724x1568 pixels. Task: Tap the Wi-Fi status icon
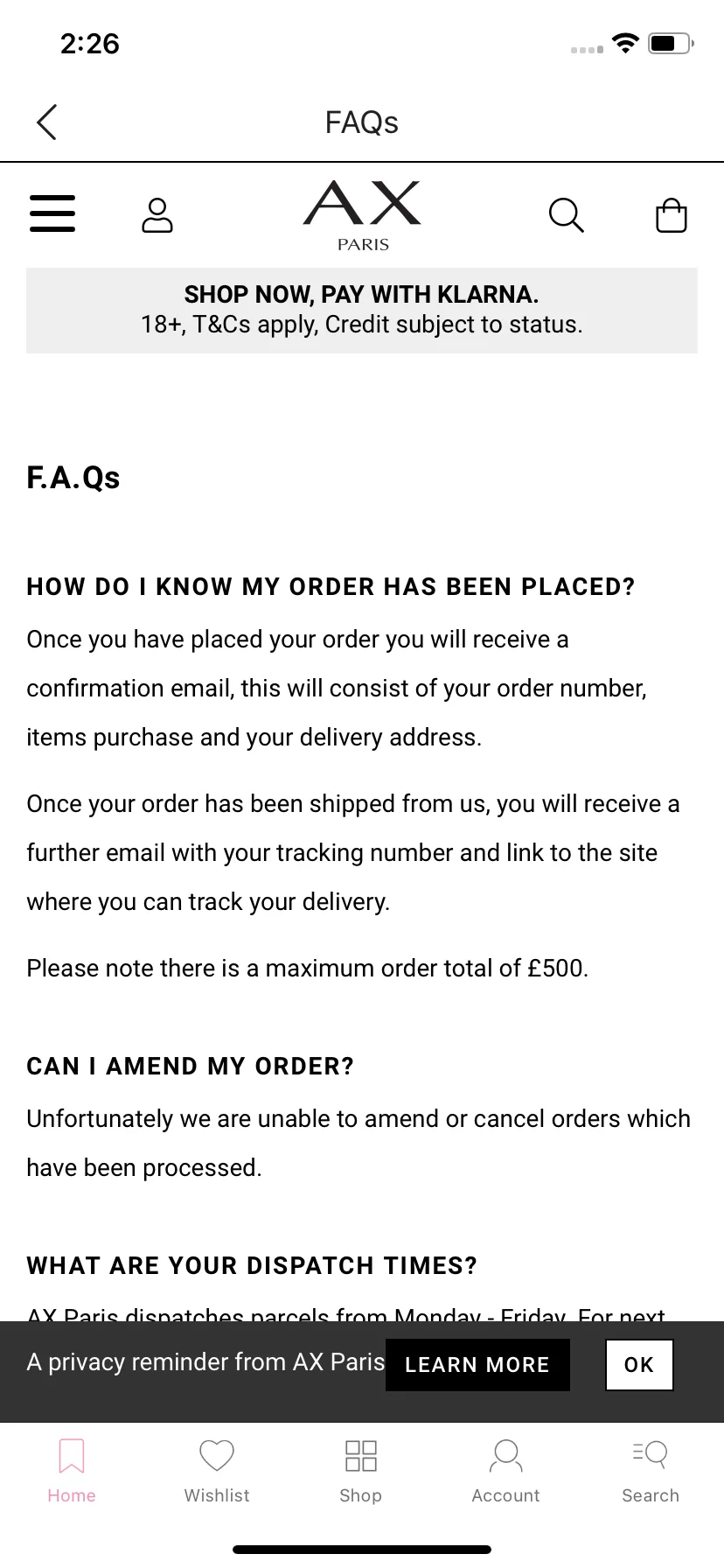[625, 43]
